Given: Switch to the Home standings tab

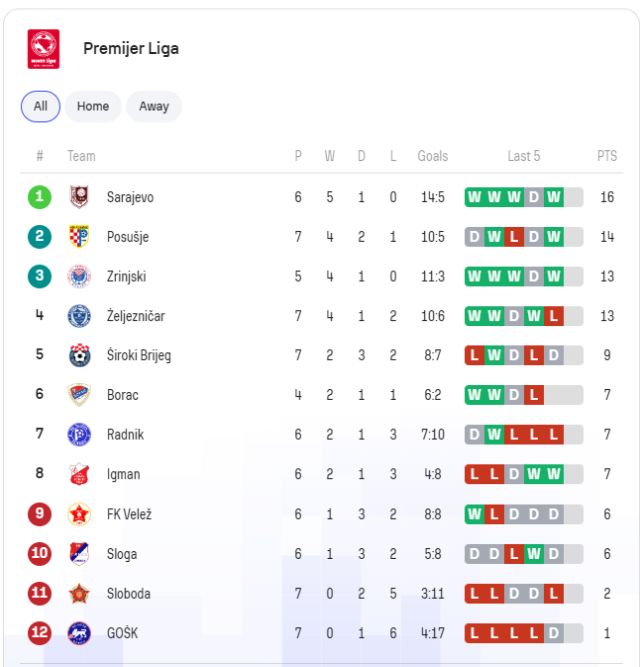Looking at the screenshot, I should click(93, 107).
